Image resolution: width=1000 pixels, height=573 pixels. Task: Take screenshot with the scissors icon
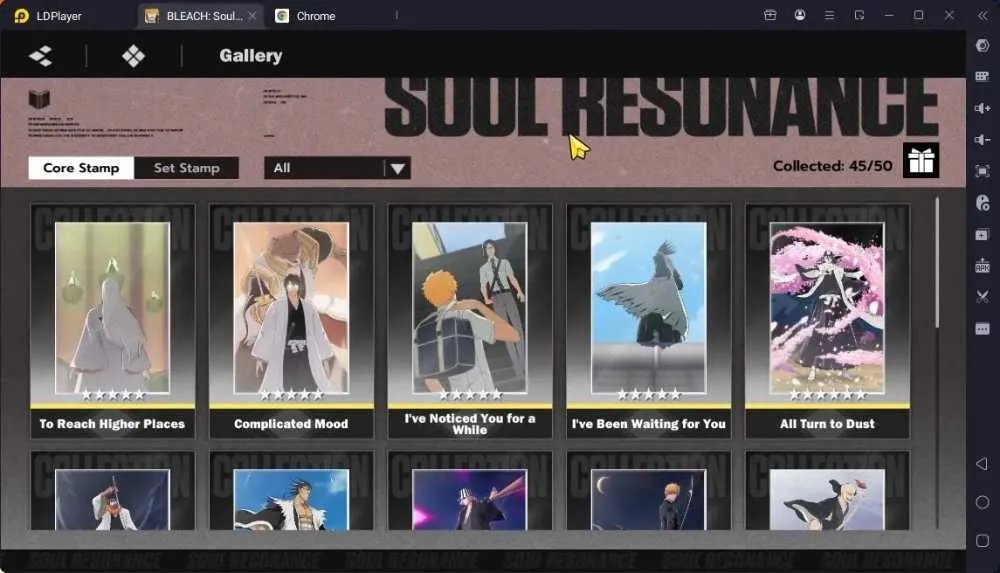[x=982, y=297]
